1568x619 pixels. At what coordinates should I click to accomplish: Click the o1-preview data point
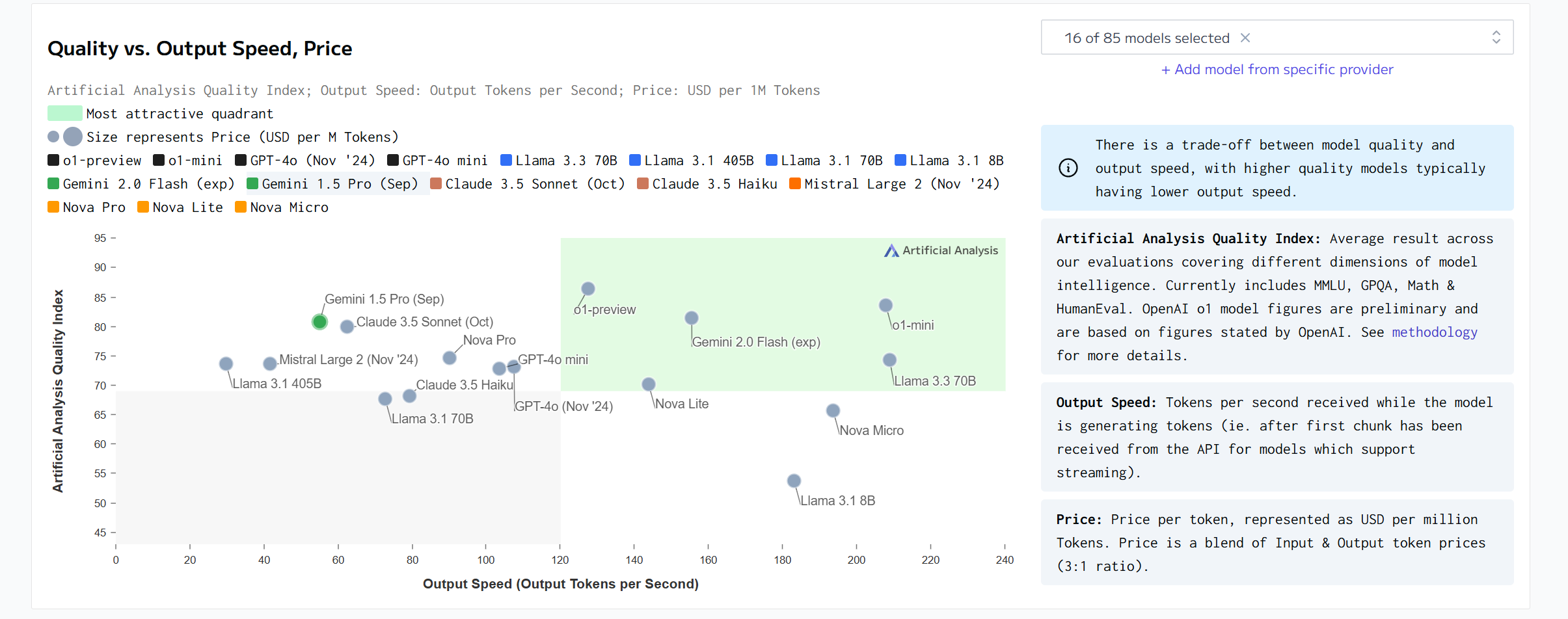point(588,289)
